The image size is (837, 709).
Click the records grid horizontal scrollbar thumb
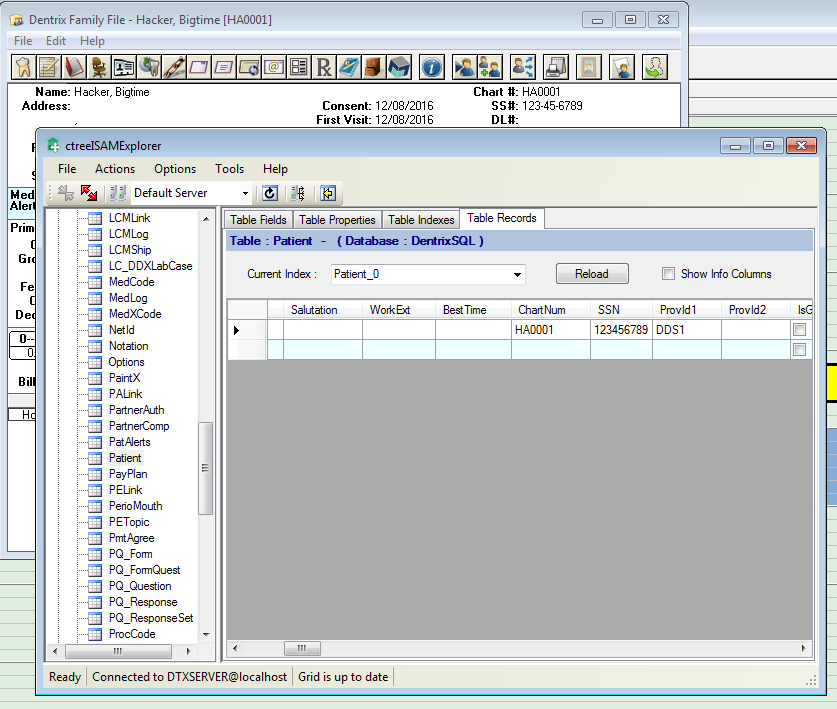[x=302, y=649]
